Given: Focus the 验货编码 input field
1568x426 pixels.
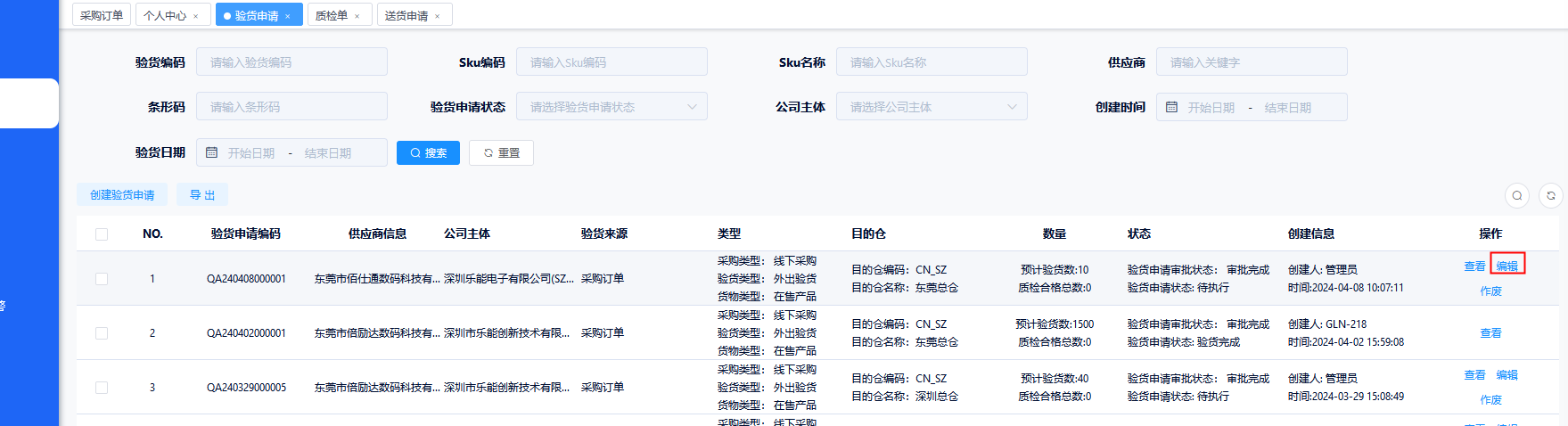Looking at the screenshot, I should [x=291, y=62].
